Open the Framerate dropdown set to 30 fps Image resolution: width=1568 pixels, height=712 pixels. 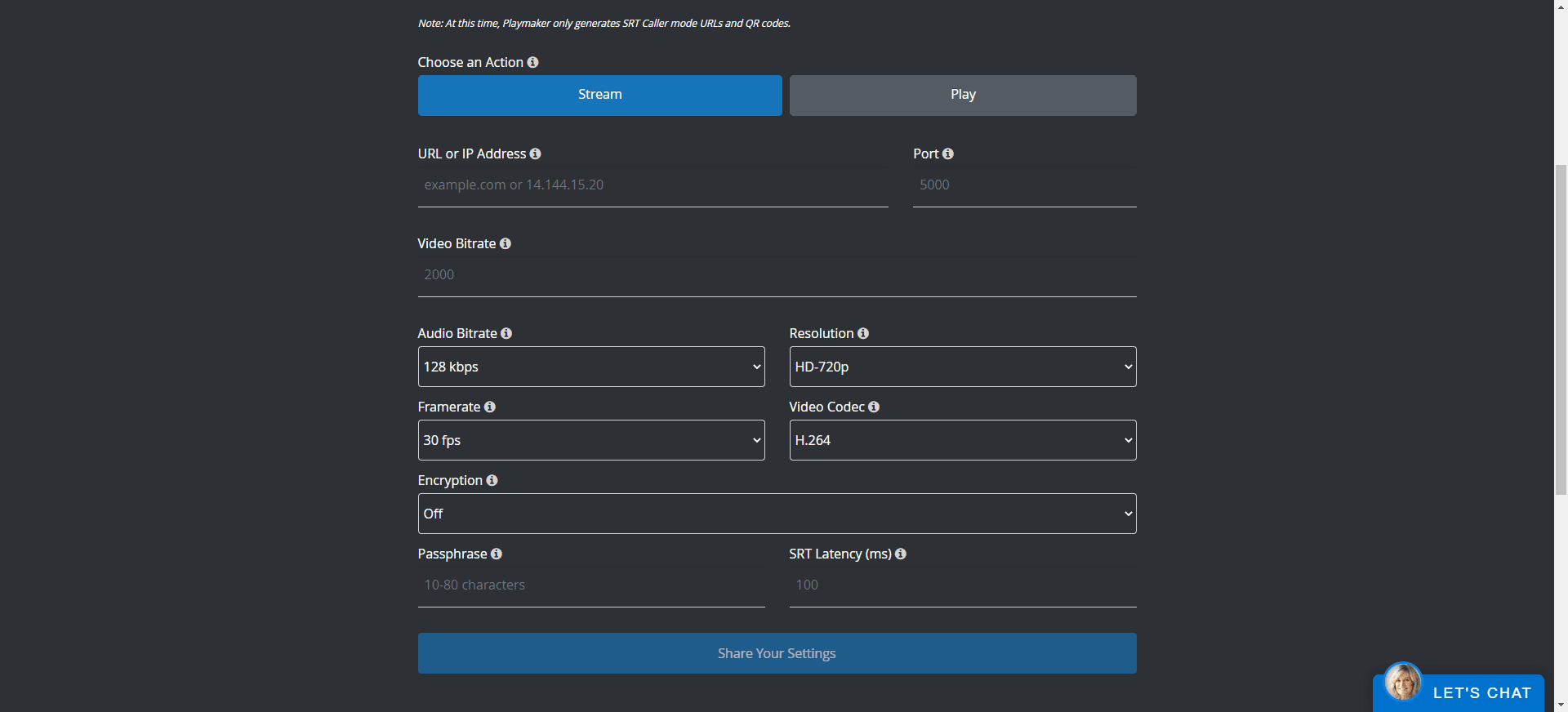(x=590, y=440)
